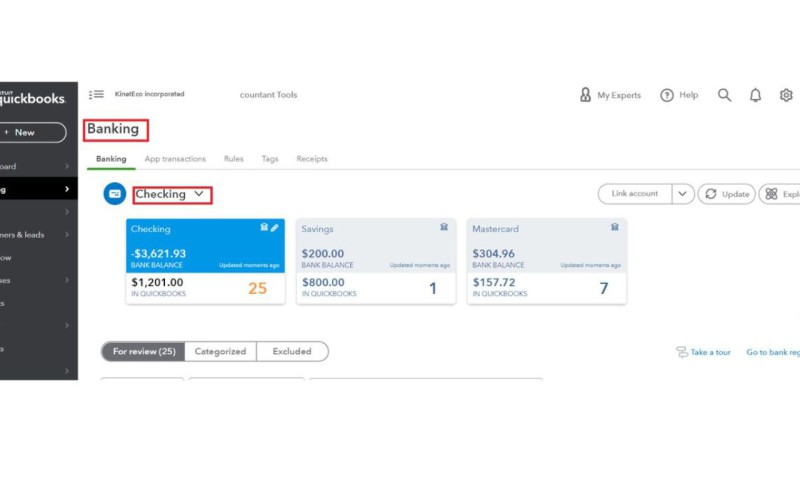Viewport: 800px width, 481px height.
Task: Click the New button
Action: (32, 133)
